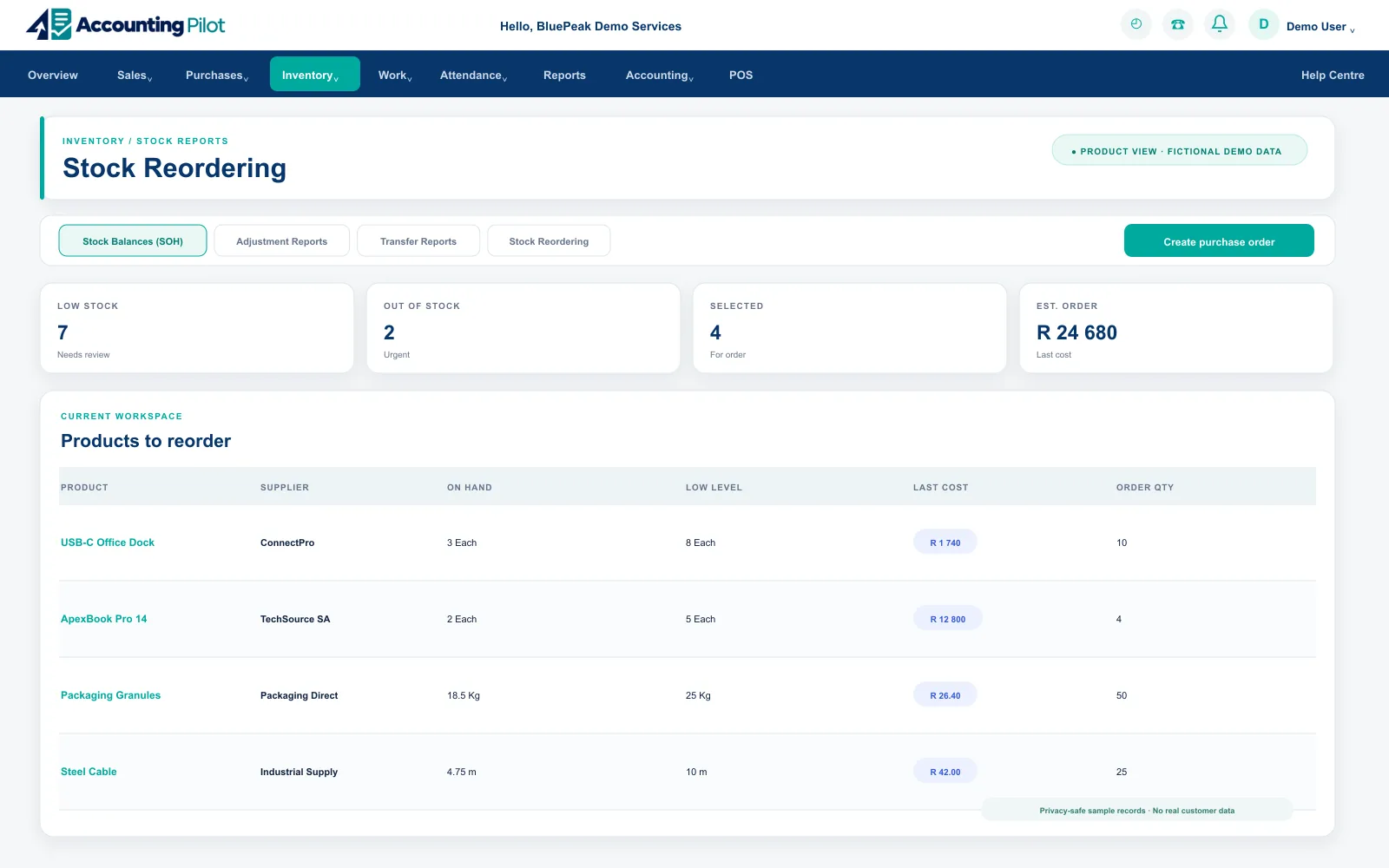Image resolution: width=1389 pixels, height=868 pixels.
Task: Click the telephone support icon
Action: 1177,24
